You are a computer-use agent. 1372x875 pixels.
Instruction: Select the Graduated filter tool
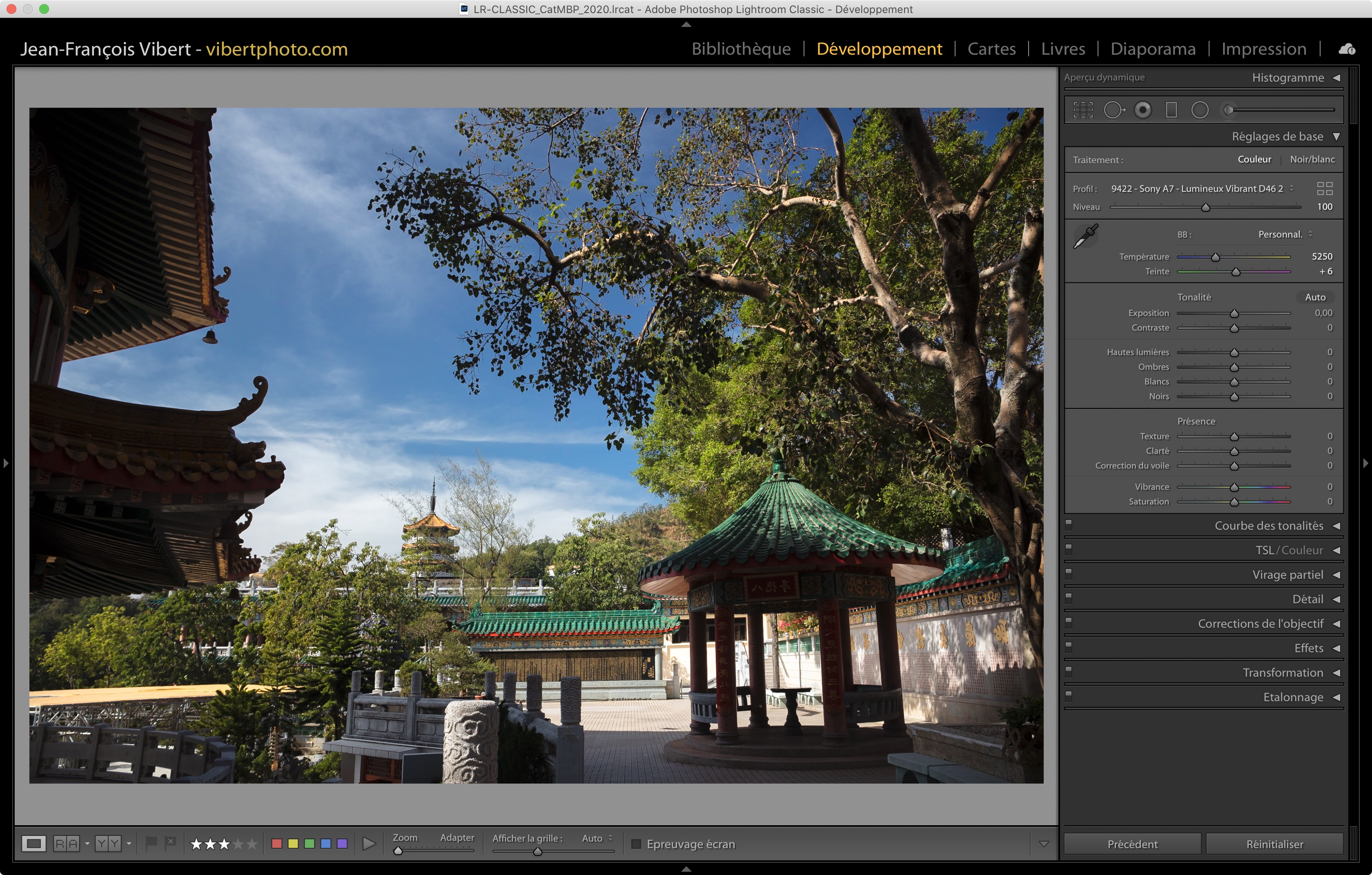(x=1172, y=110)
